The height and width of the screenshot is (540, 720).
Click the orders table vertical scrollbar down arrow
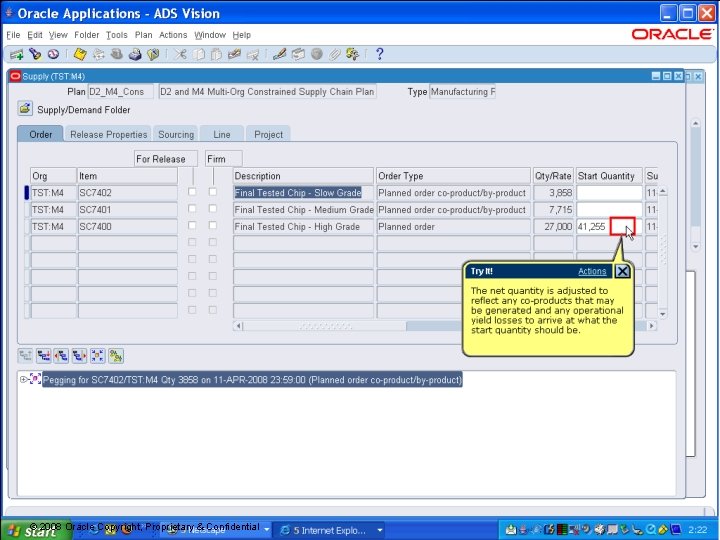662,315
